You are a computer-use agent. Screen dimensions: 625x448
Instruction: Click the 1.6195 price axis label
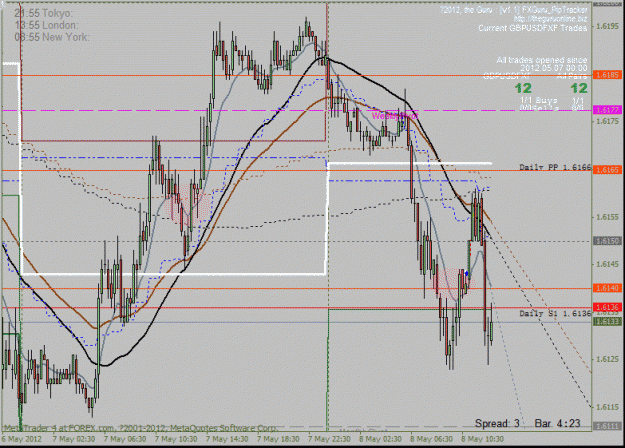[x=607, y=27]
